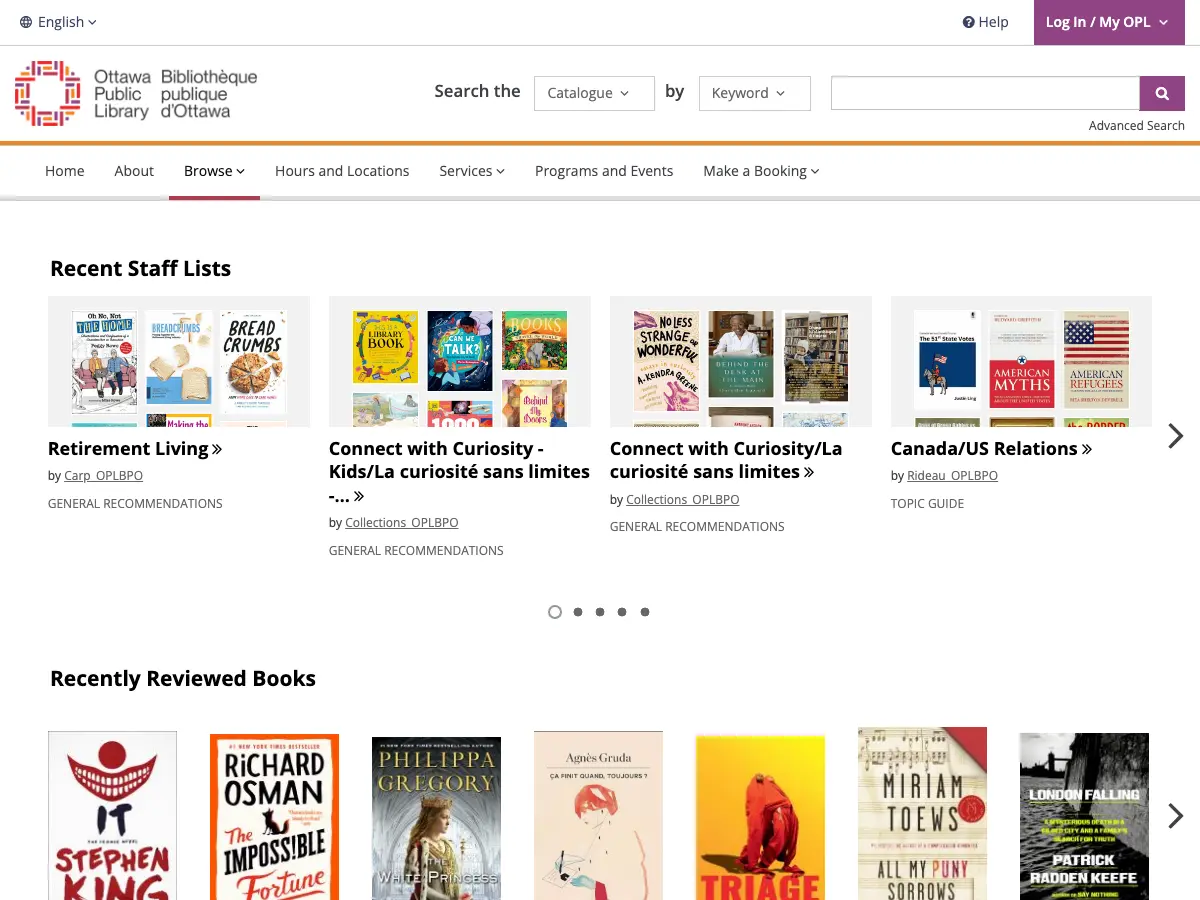Click the Recent Staff Lists heading
This screenshot has height=900, width=1200.
pos(141,269)
